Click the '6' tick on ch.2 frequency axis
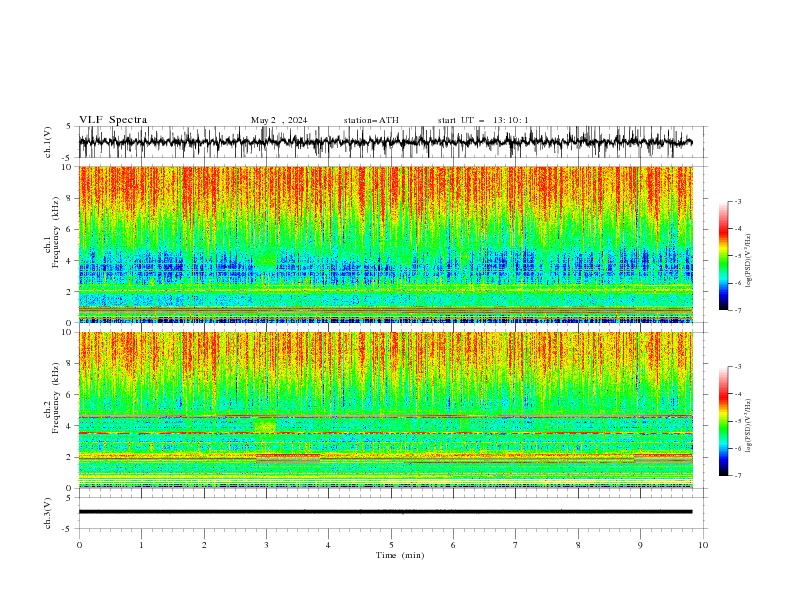The width and height of the screenshot is (792, 612). [x=70, y=394]
